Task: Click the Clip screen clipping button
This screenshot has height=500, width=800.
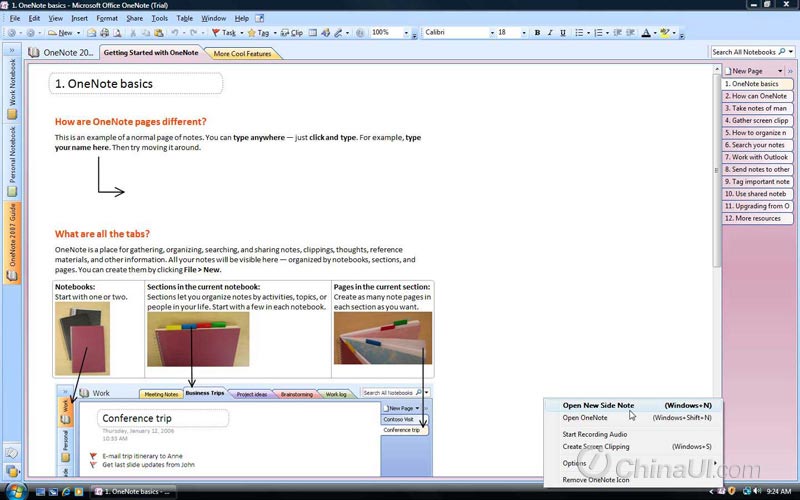Action: 292,33
